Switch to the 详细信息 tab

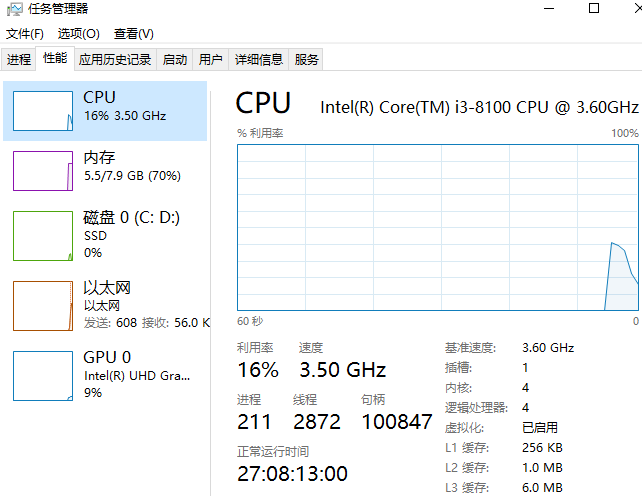coord(259,60)
